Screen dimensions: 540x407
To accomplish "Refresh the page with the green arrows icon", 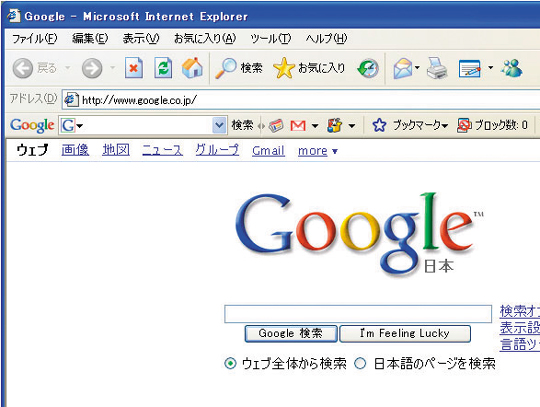I will [163, 68].
